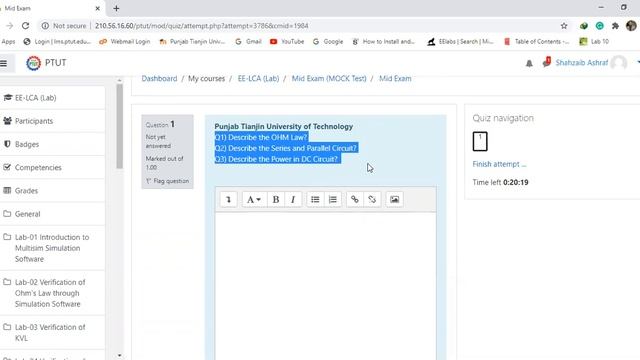
Task: Open the Login lms.ptut.edu bookmark
Action: tap(57, 42)
